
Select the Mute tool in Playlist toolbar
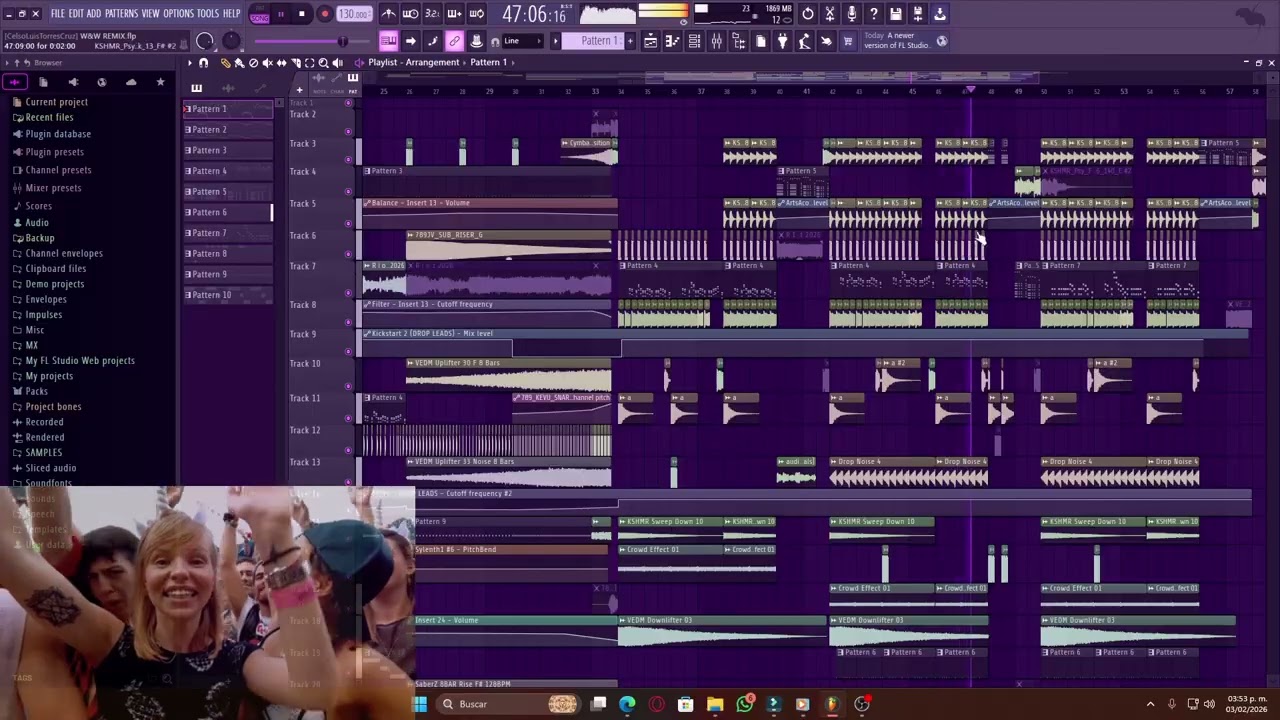point(267,63)
